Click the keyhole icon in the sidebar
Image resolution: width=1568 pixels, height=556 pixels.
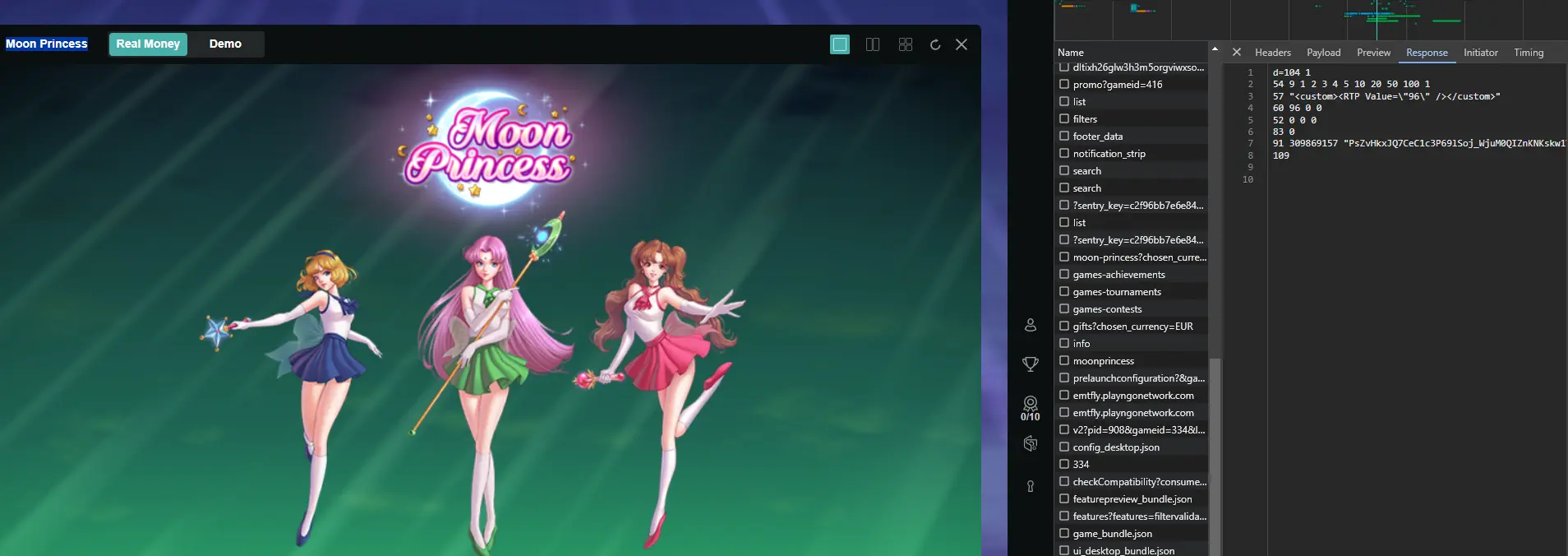(x=1031, y=486)
